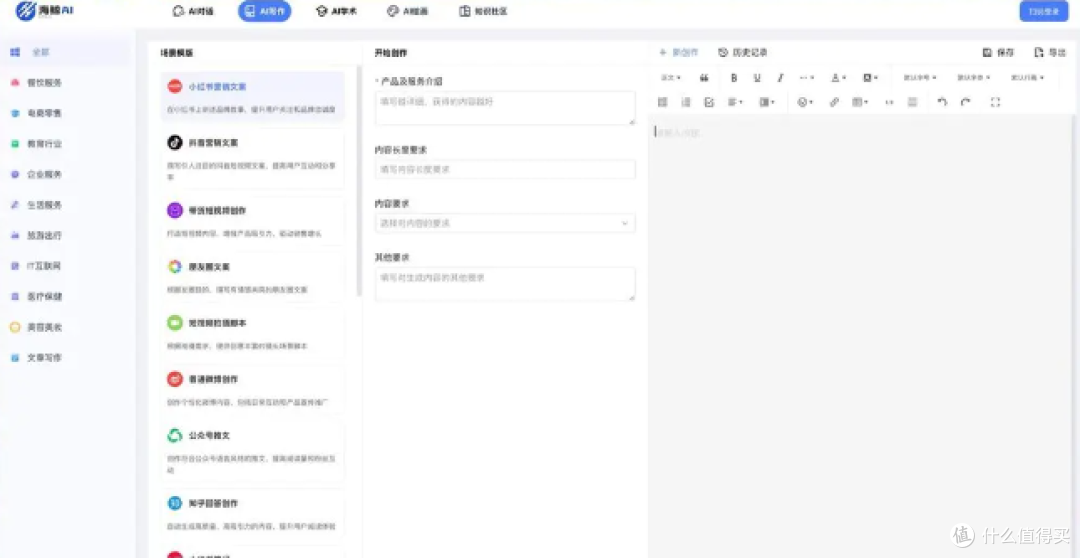Open 历史记录 history
Screen dimensions: 1080x558
[x=742, y=52]
